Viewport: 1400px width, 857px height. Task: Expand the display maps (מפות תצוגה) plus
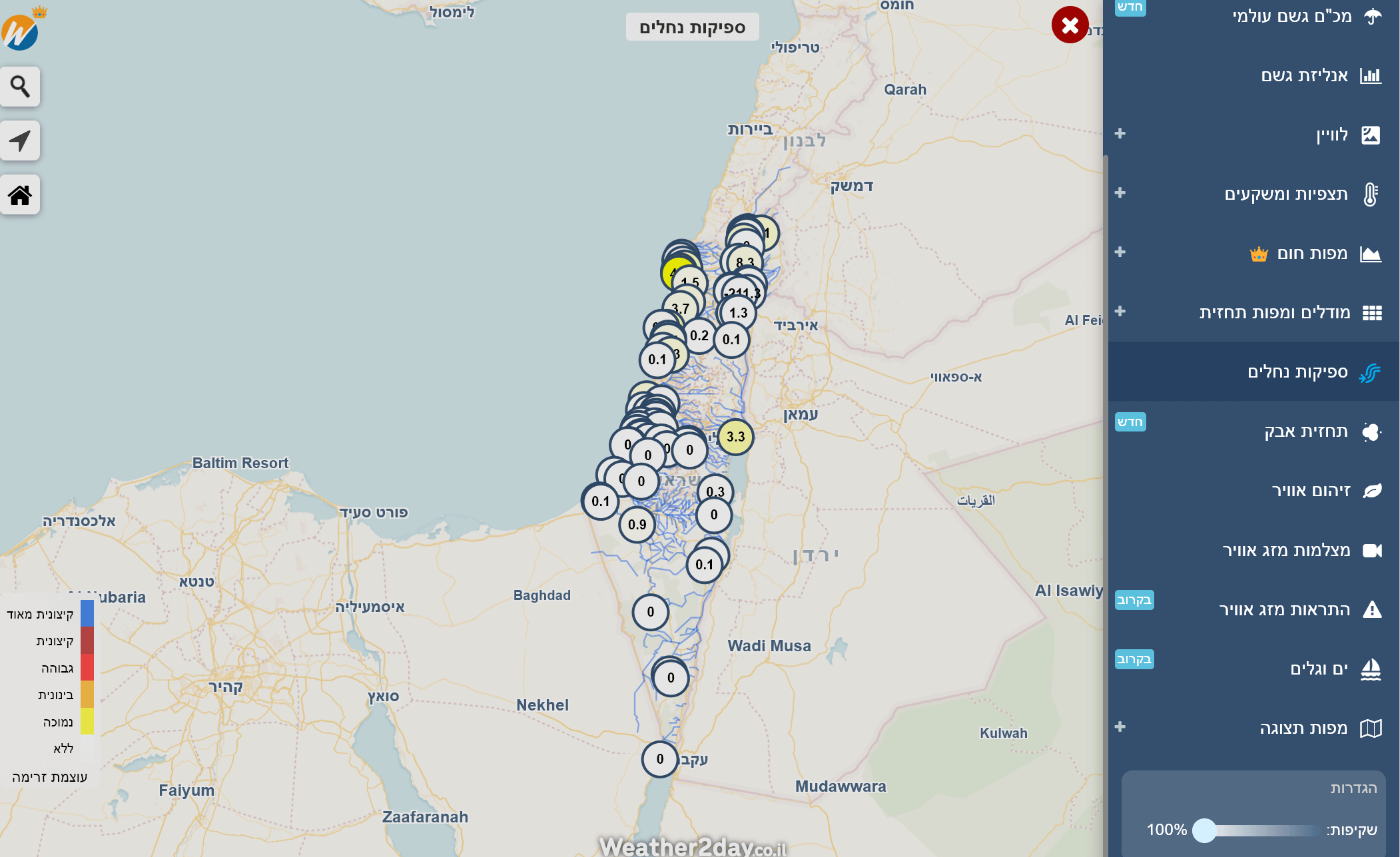click(x=1120, y=727)
